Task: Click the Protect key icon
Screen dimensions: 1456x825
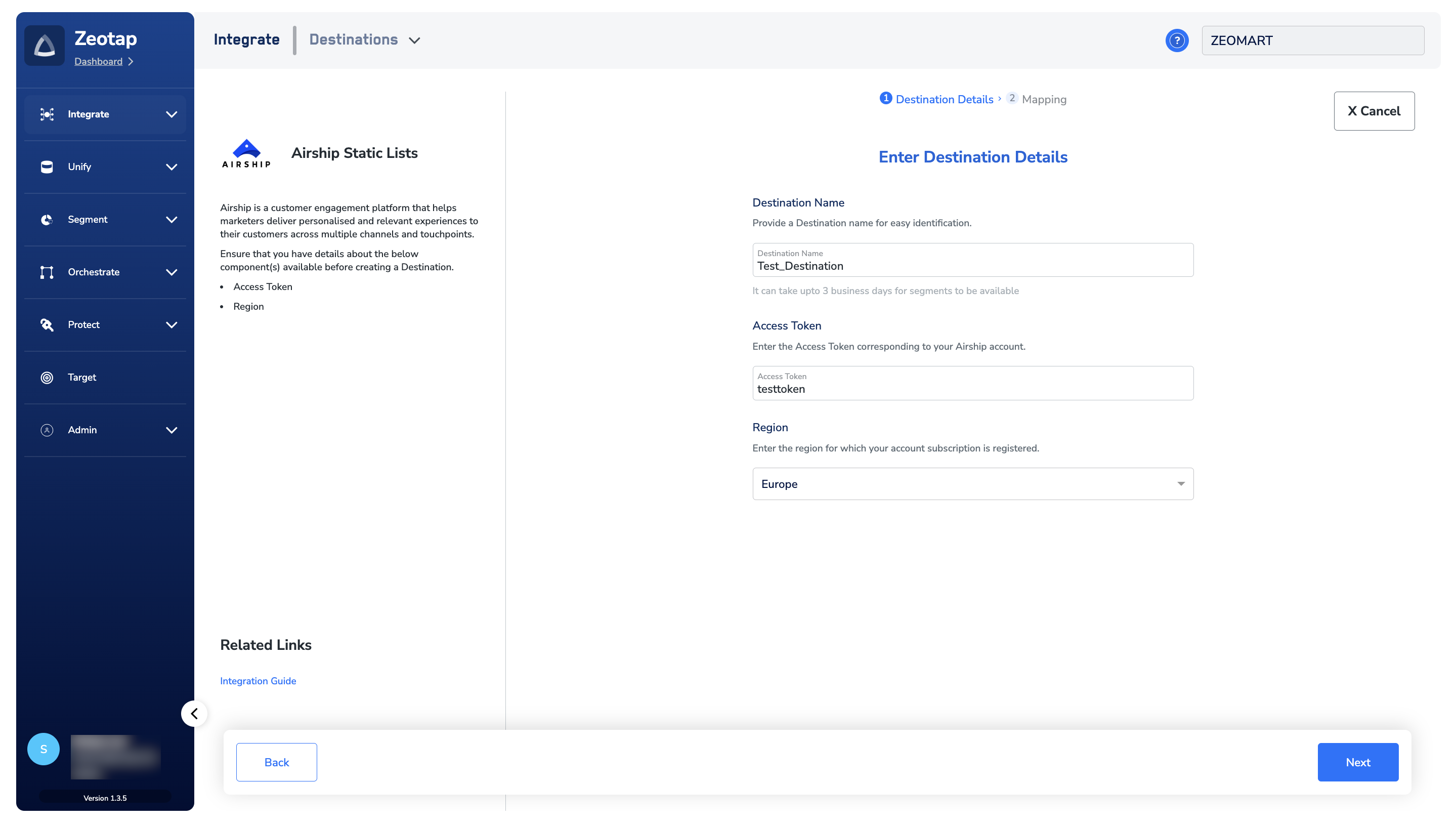Action: [x=47, y=324]
